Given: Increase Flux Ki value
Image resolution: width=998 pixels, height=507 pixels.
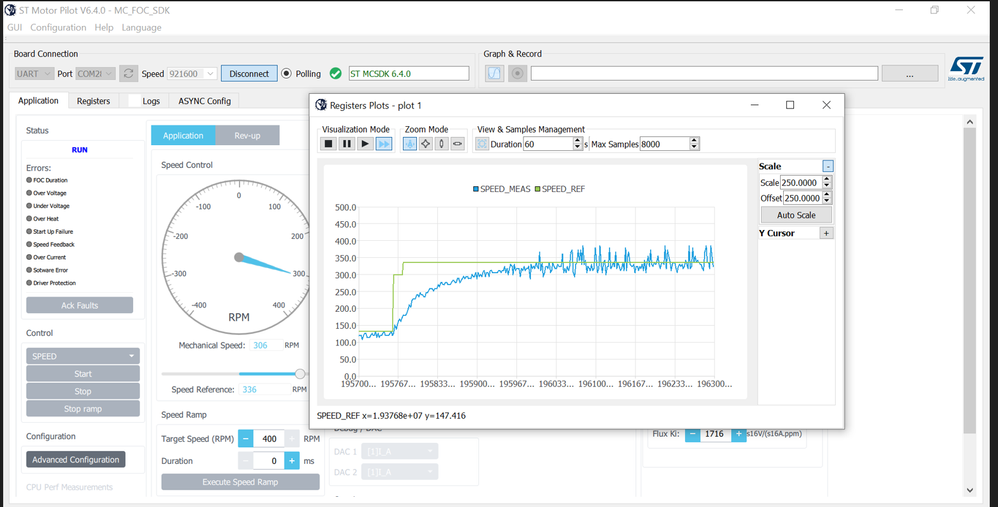Looking at the screenshot, I should 738,434.
